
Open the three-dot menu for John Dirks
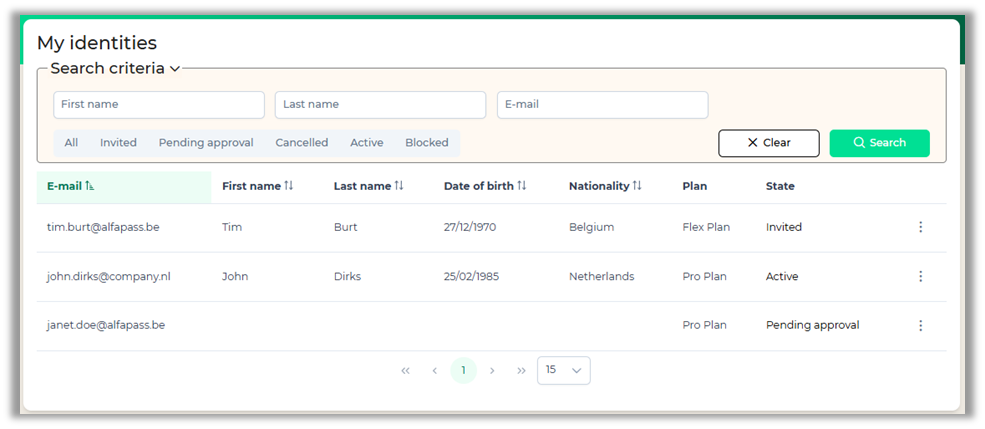click(x=920, y=276)
